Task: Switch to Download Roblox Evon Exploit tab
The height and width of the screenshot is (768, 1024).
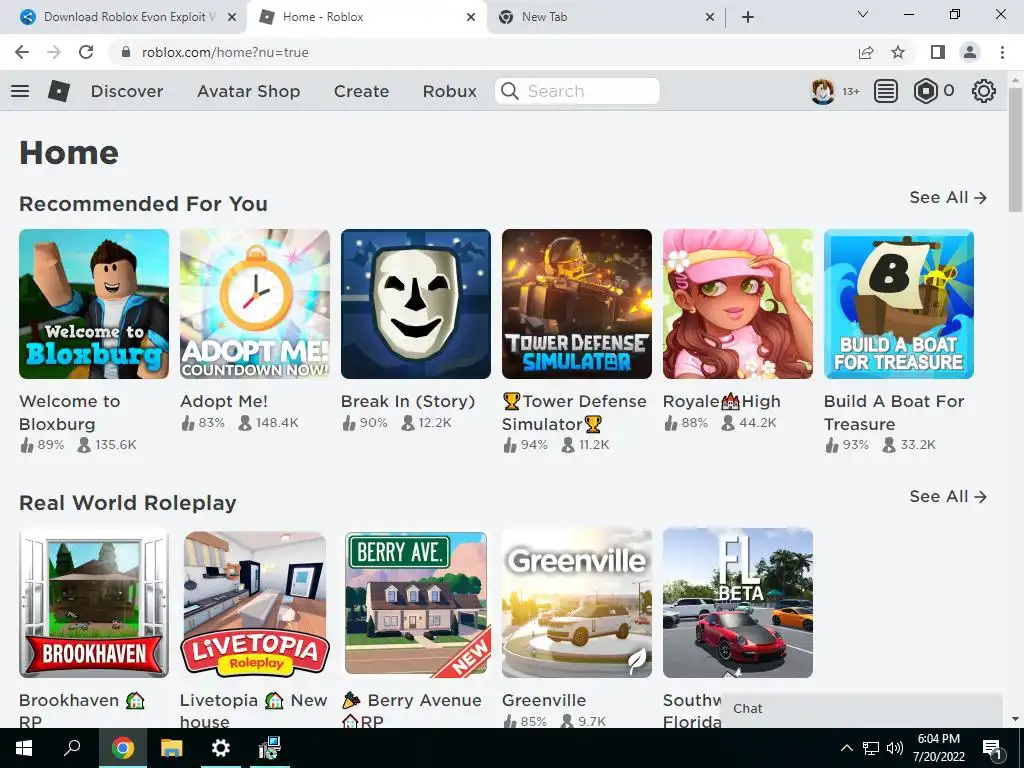Action: (129, 17)
